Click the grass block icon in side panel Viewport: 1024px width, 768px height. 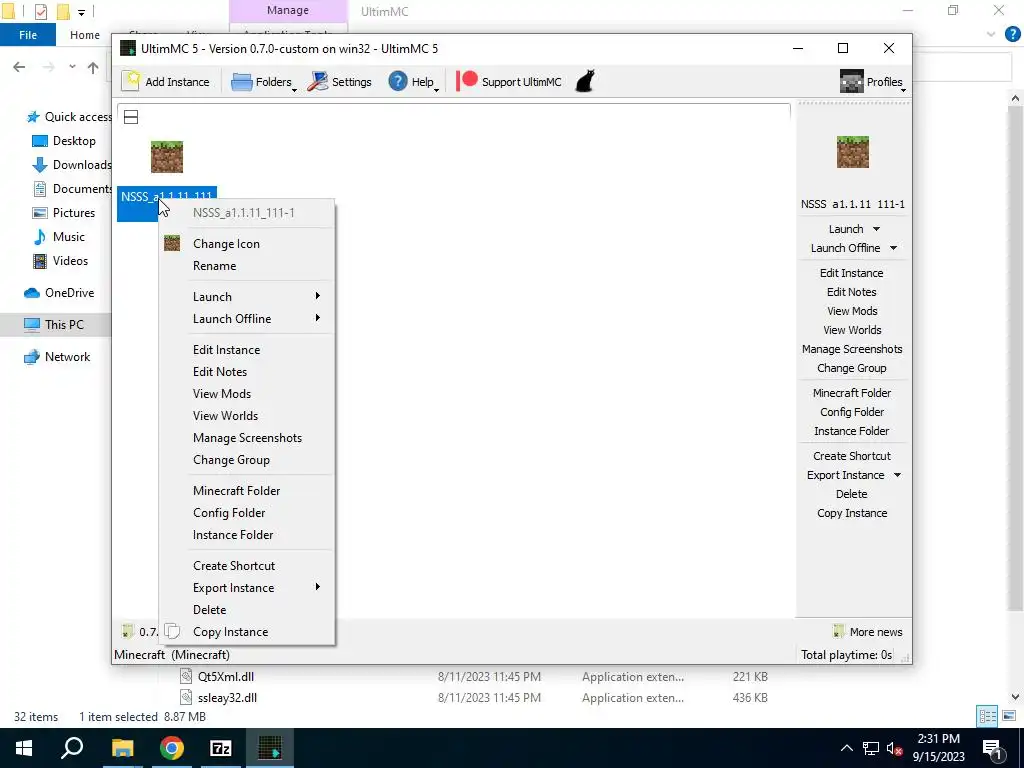(852, 152)
